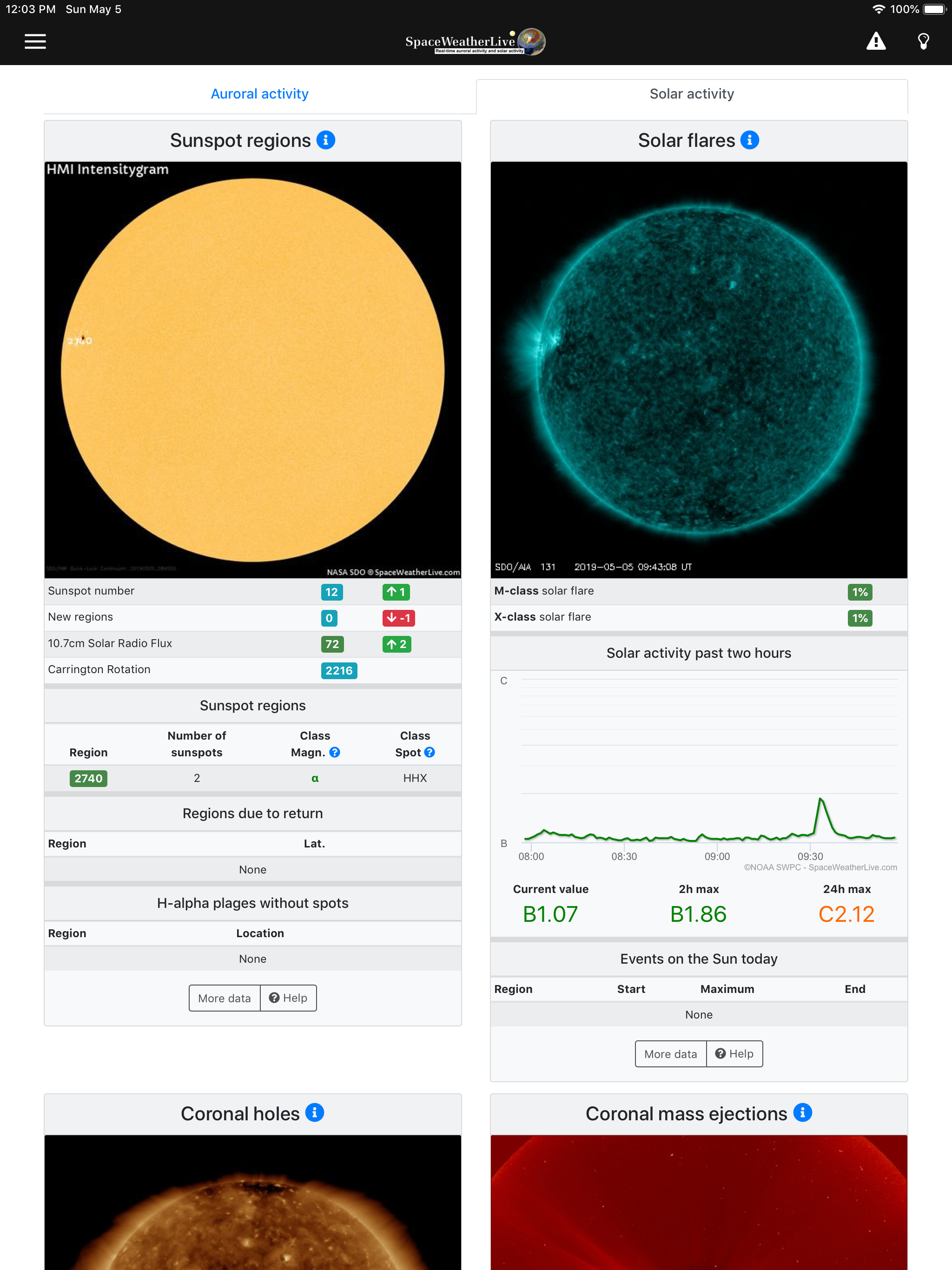Open sunspot region 2740 link

click(88, 779)
